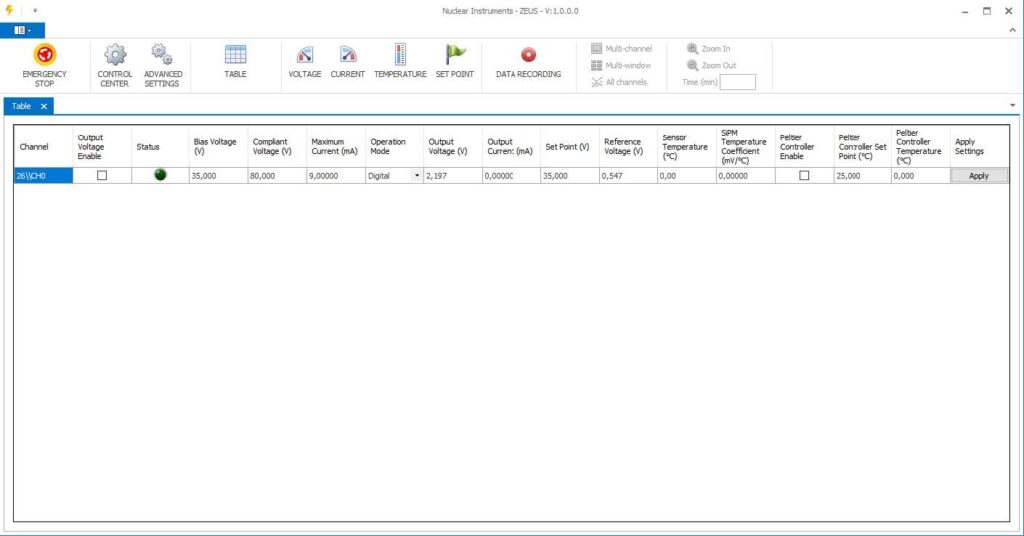This screenshot has width=1024, height=536.
Task: Open the blue application menu button
Action: pos(22,30)
